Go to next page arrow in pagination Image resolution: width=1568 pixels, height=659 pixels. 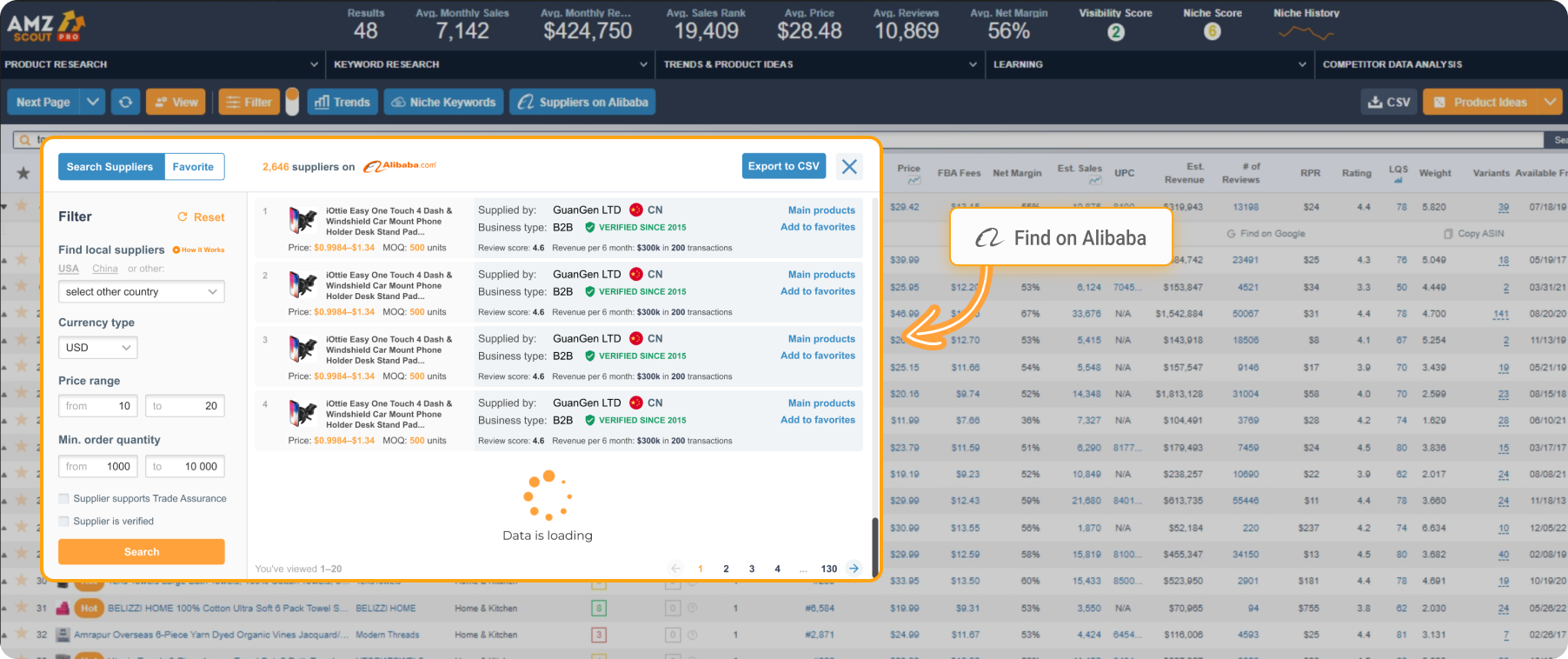click(854, 569)
